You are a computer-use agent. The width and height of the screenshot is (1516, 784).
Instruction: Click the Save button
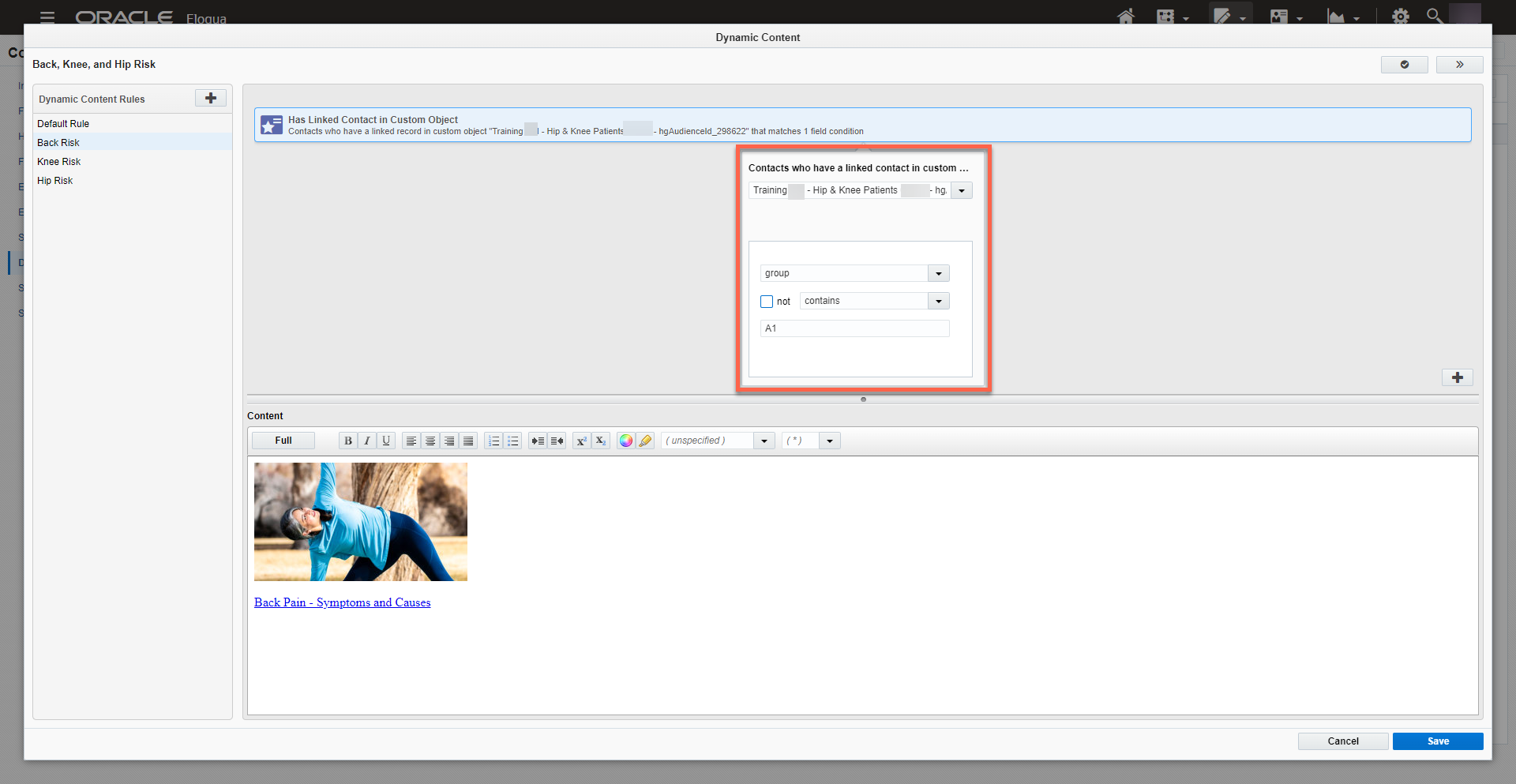(1437, 741)
